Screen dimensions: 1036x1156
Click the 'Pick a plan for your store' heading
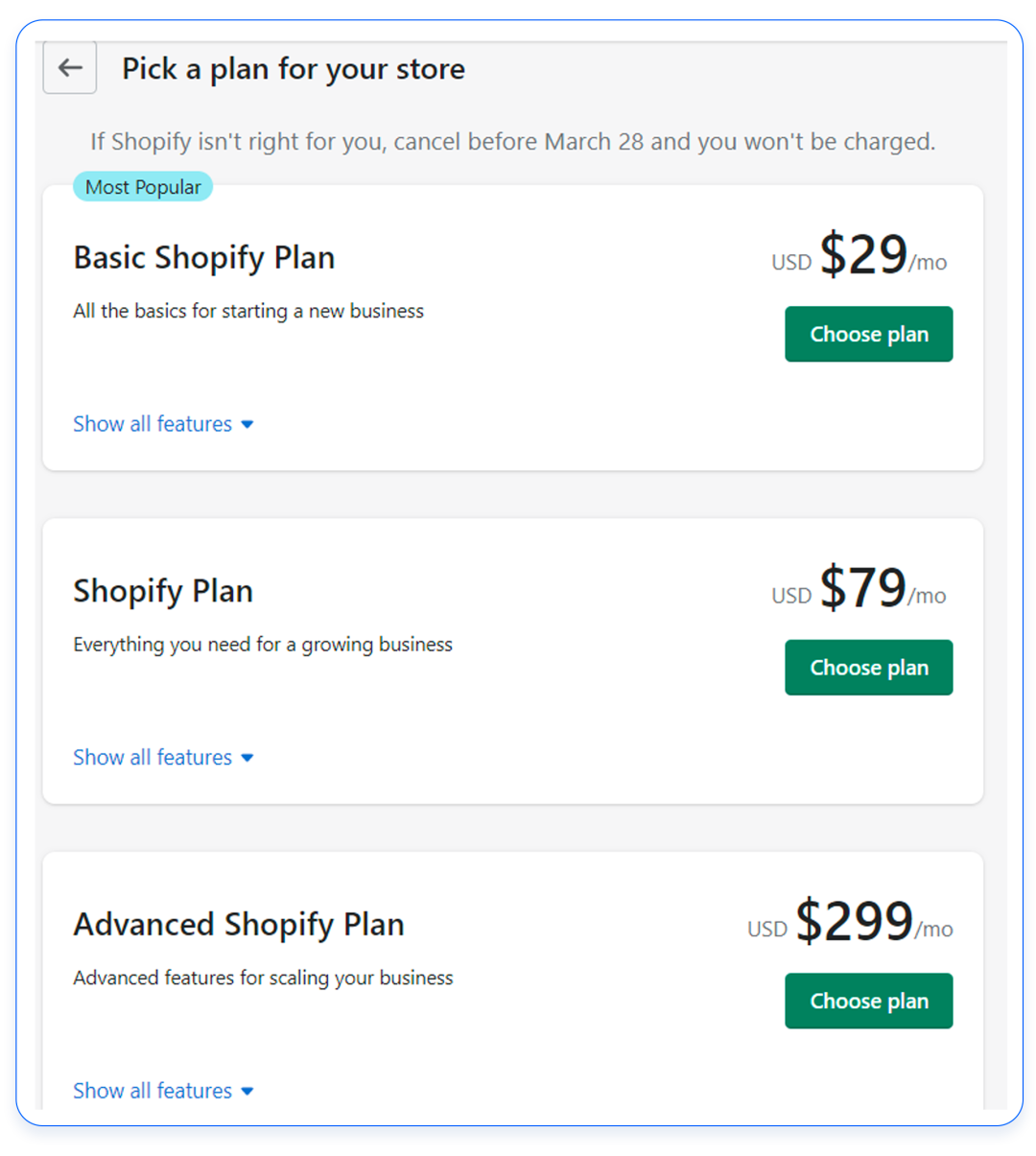point(294,69)
